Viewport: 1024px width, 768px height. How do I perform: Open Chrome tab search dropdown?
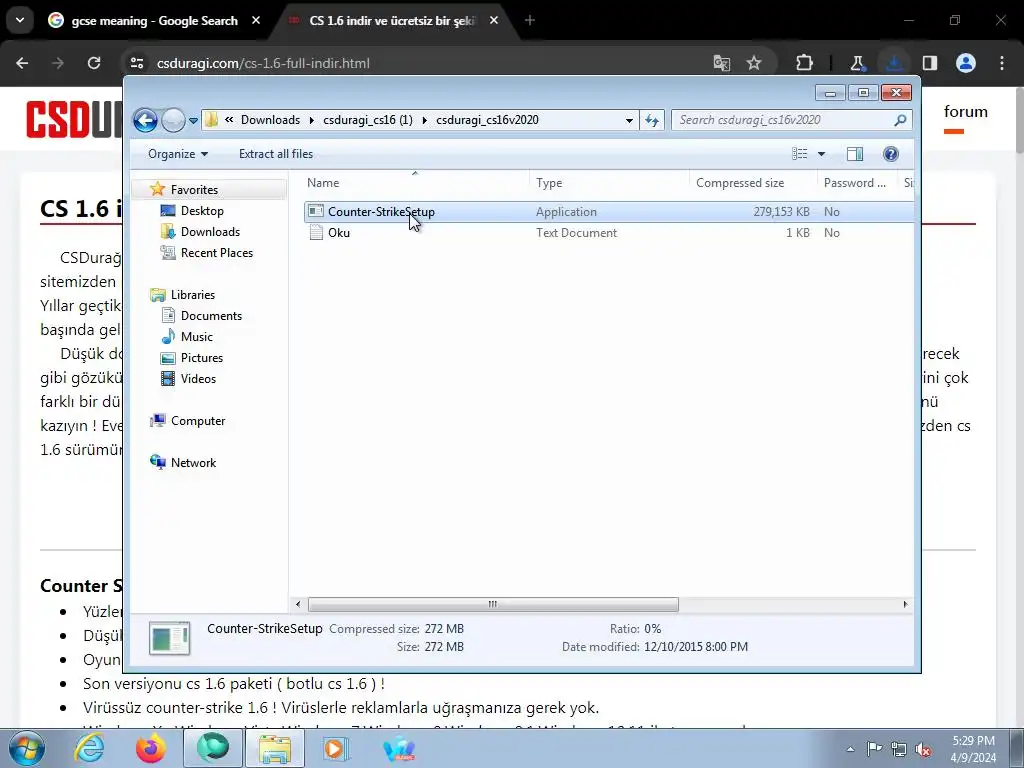pos(20,21)
